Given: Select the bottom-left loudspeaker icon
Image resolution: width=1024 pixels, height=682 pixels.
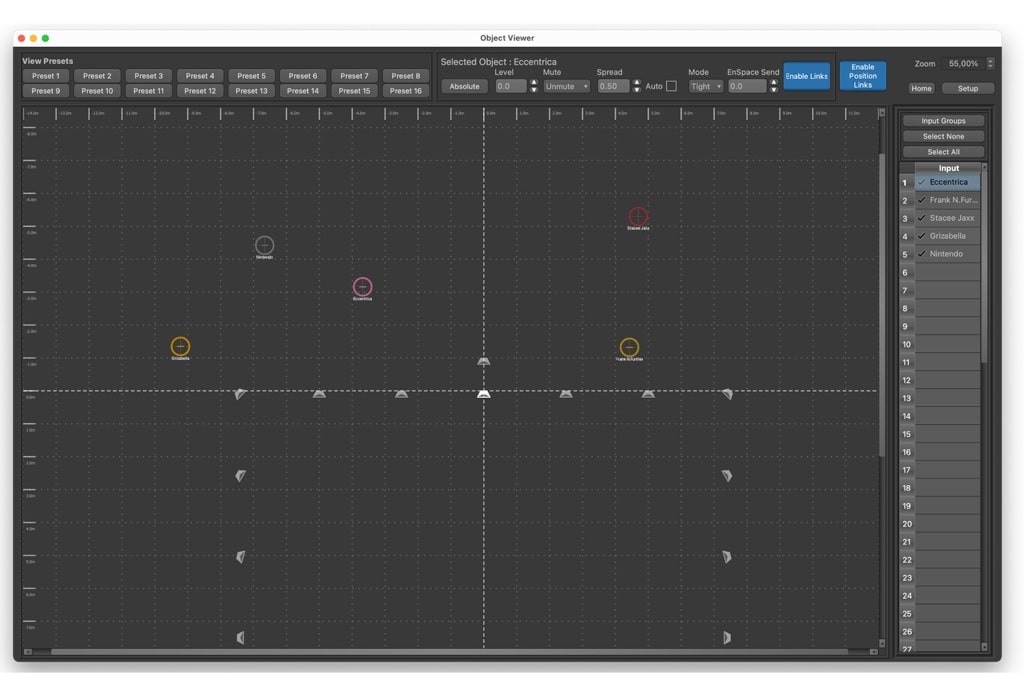Looking at the screenshot, I should tap(240, 637).
